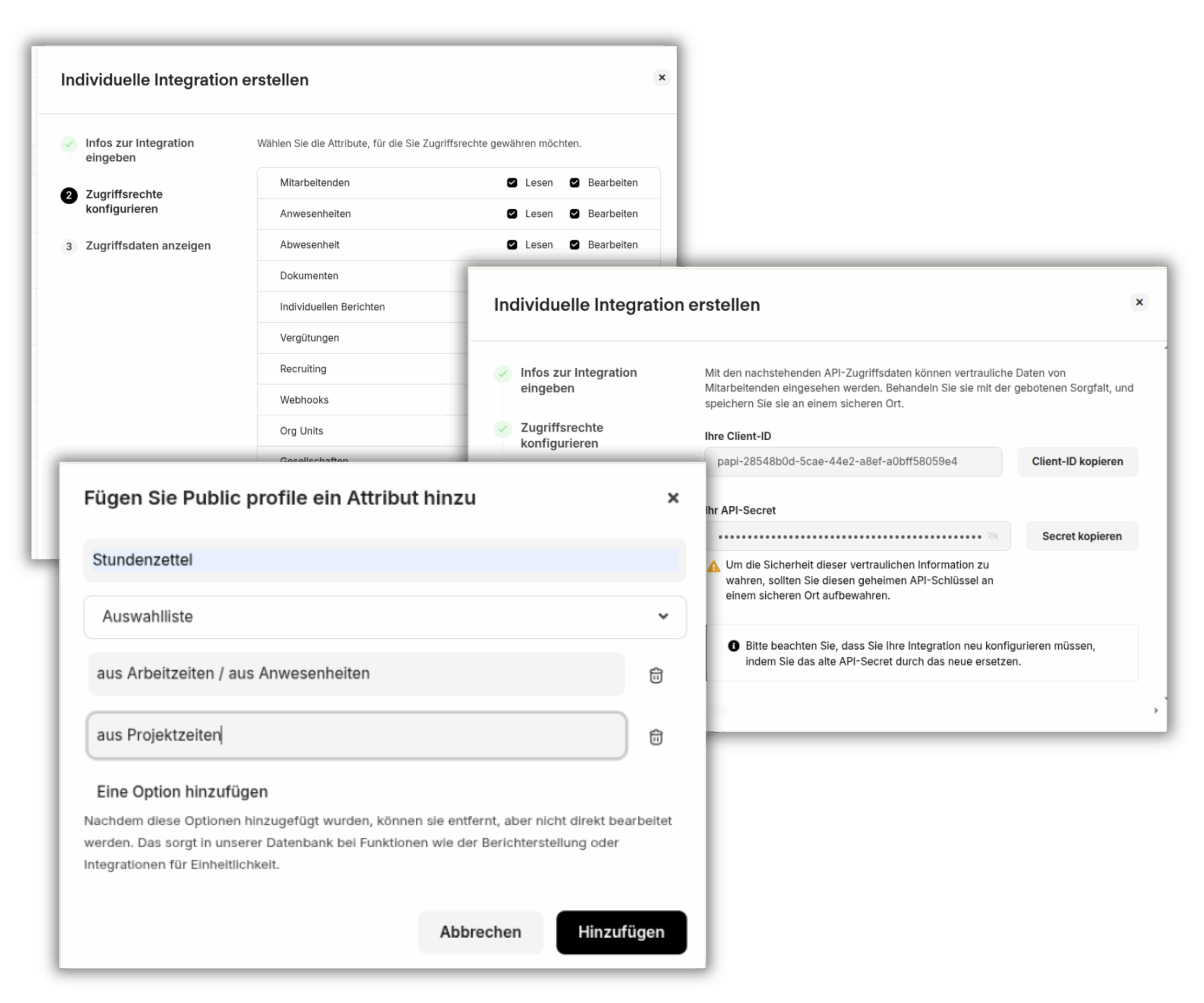The width and height of the screenshot is (1204, 1003).
Task: Click the step 2 circle 'Zugriffsrechte konfigurieren'
Action: tap(69, 196)
